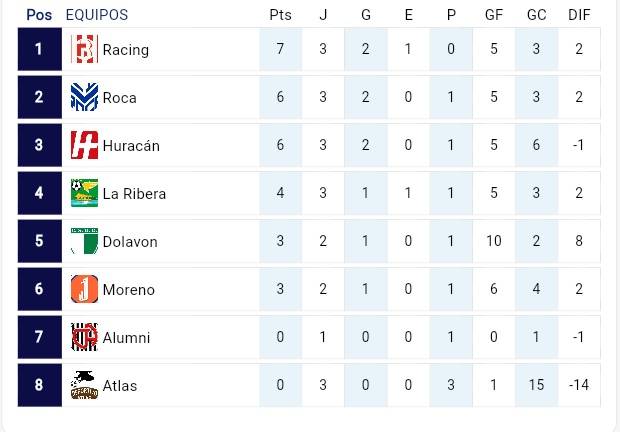
Task: Click the La Ribera team crest
Action: click(x=84, y=194)
